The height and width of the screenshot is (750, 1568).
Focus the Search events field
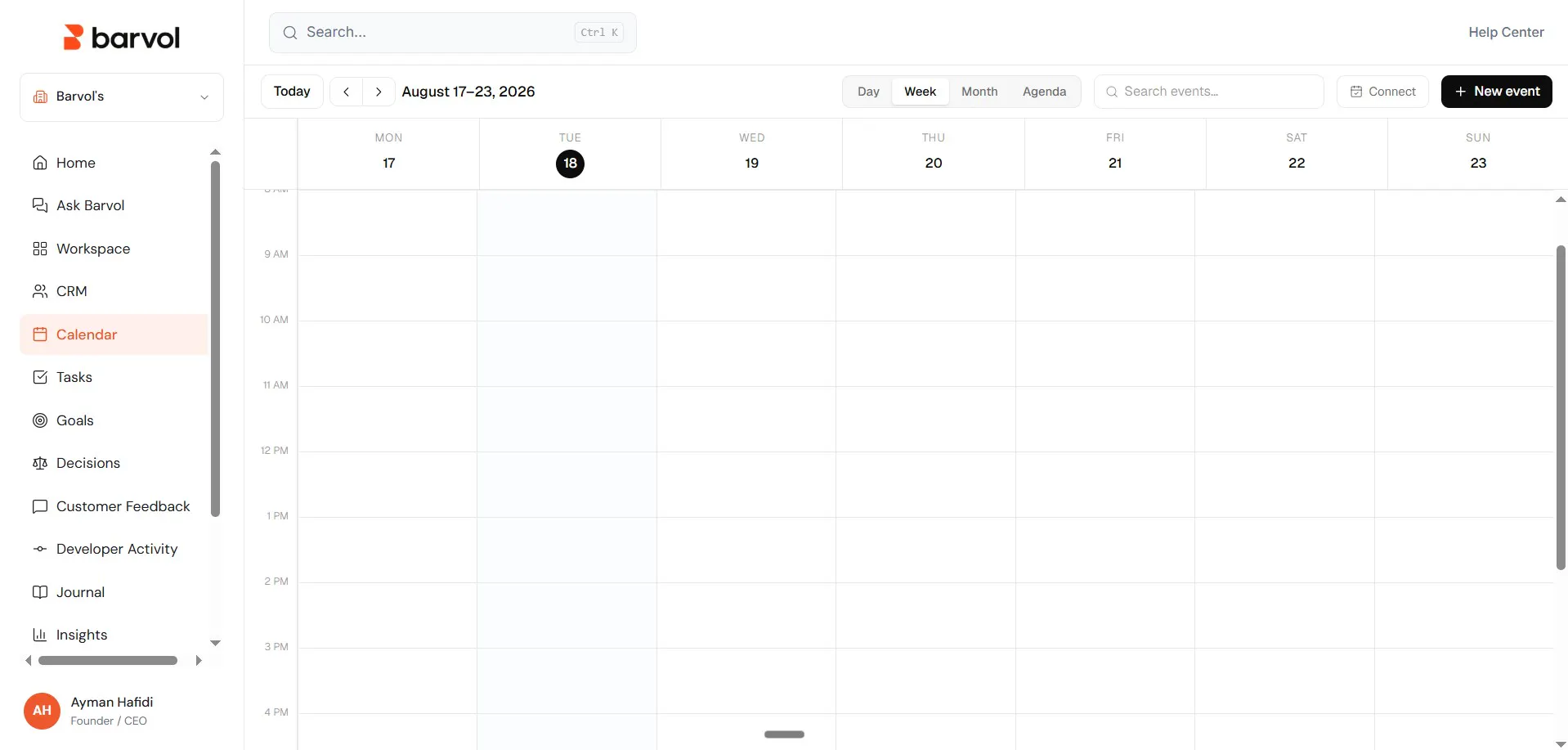click(1208, 92)
